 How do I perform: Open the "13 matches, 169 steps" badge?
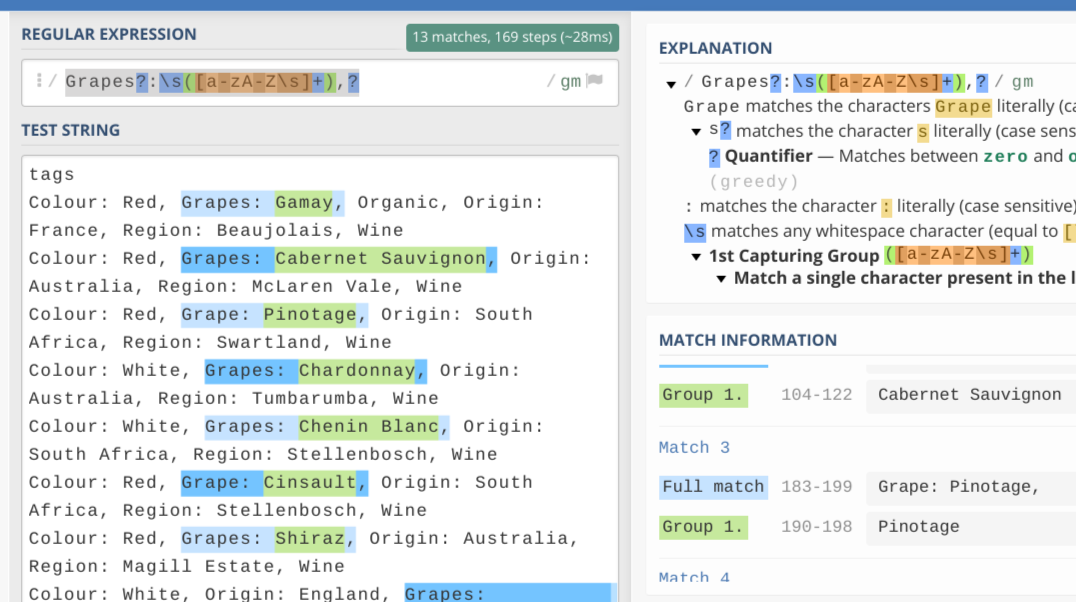[x=512, y=37]
